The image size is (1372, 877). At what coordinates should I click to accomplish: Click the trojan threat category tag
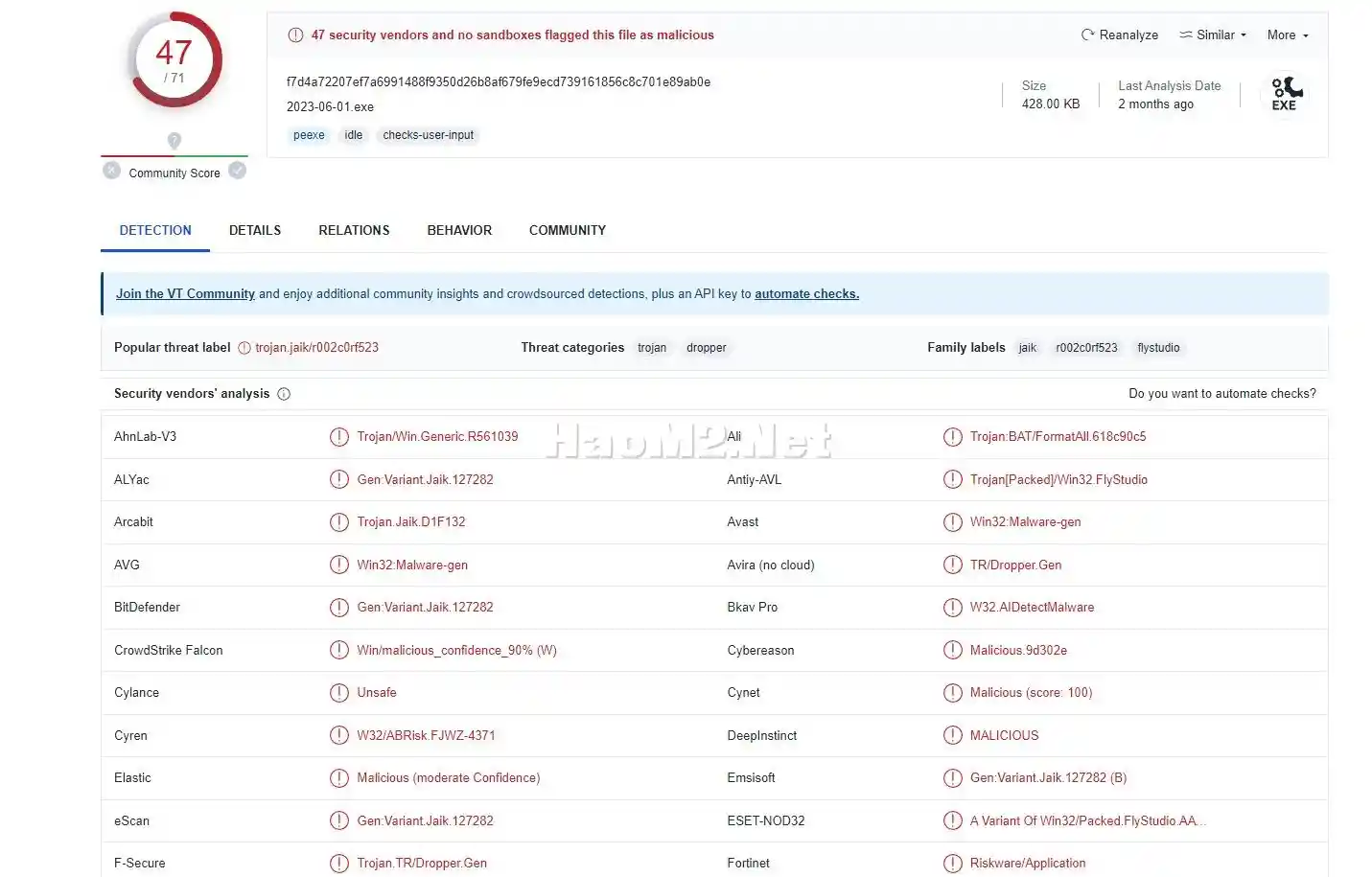(x=652, y=348)
